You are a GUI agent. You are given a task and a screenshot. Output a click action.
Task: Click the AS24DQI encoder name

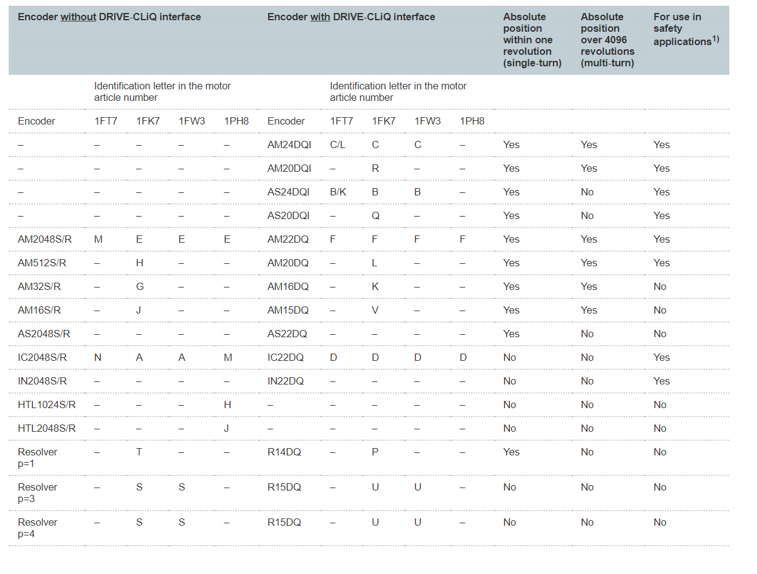pyautogui.click(x=288, y=192)
